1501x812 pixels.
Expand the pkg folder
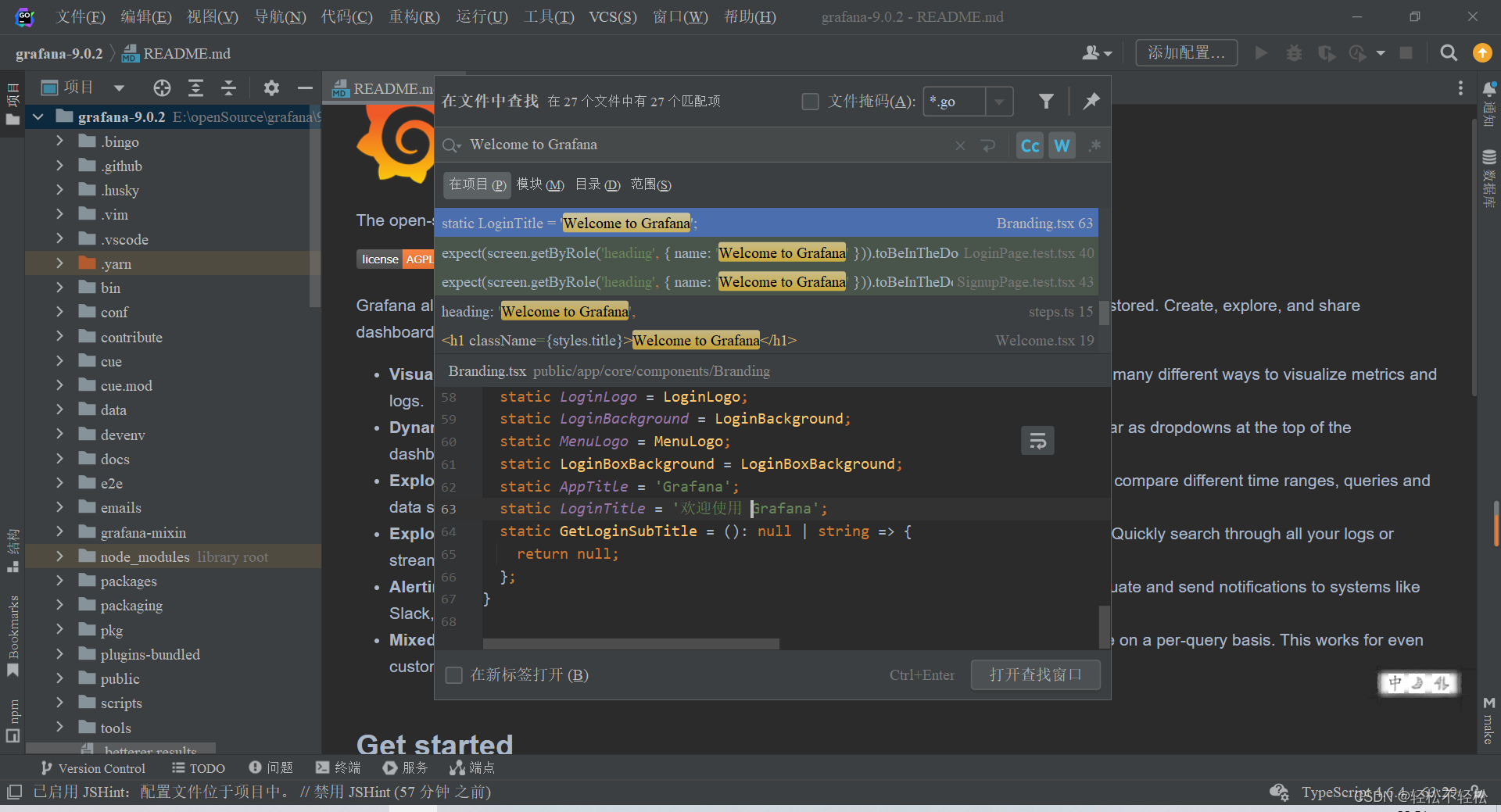coord(60,630)
